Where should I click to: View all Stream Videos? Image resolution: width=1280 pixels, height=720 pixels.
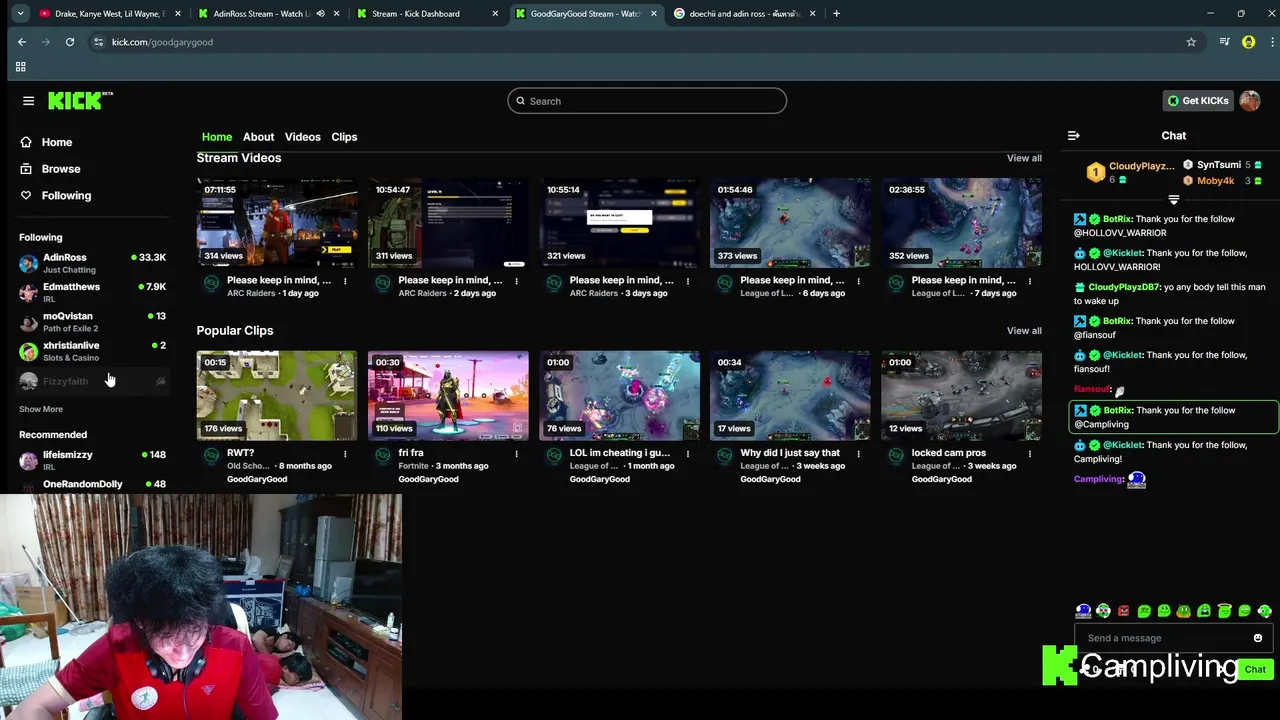(x=1024, y=158)
